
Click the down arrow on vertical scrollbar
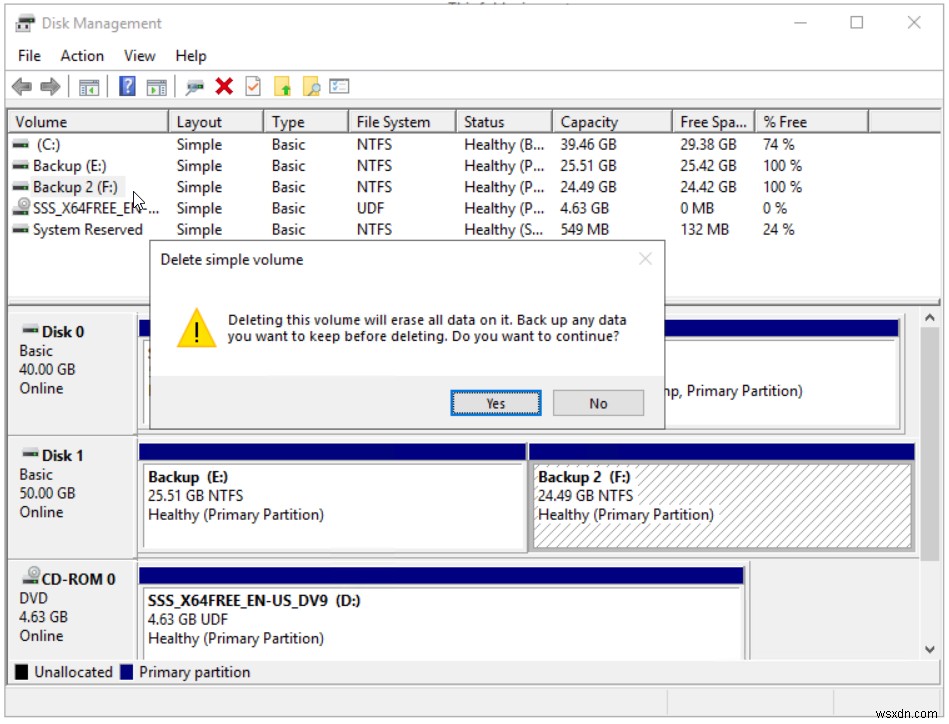coord(928,649)
